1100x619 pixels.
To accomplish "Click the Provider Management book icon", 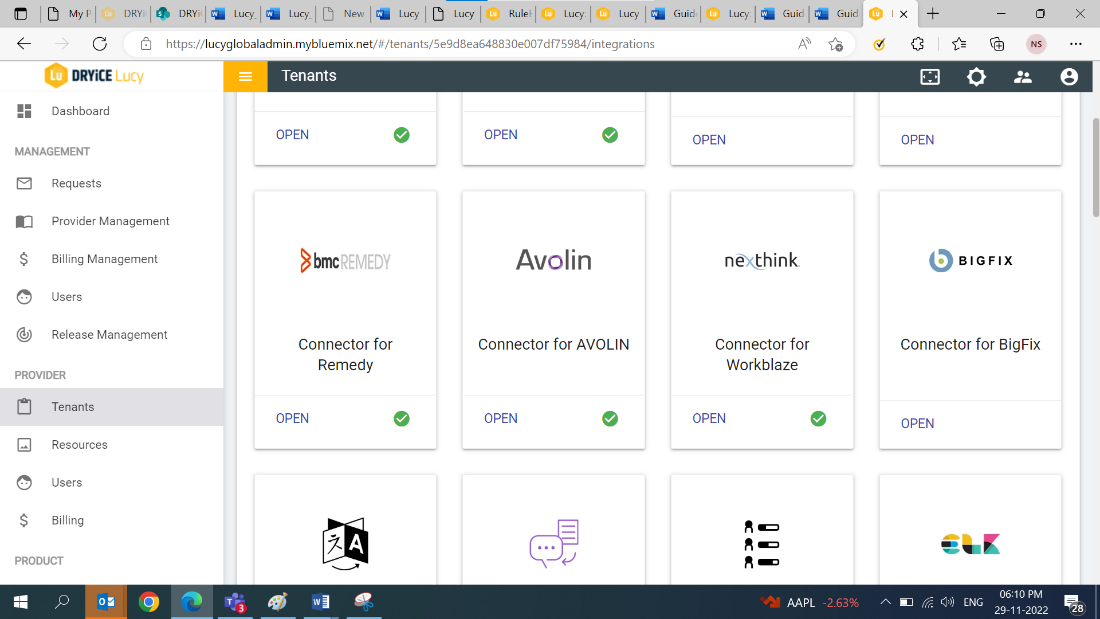I will point(24,221).
